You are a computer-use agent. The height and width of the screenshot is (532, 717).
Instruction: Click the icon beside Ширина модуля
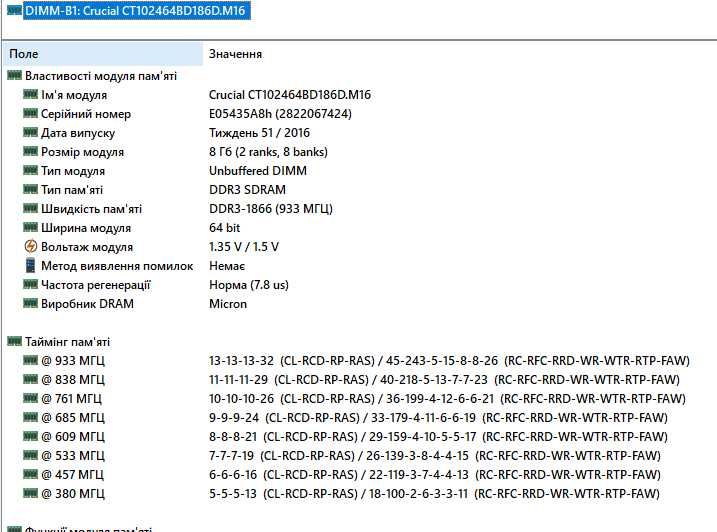tap(30, 227)
